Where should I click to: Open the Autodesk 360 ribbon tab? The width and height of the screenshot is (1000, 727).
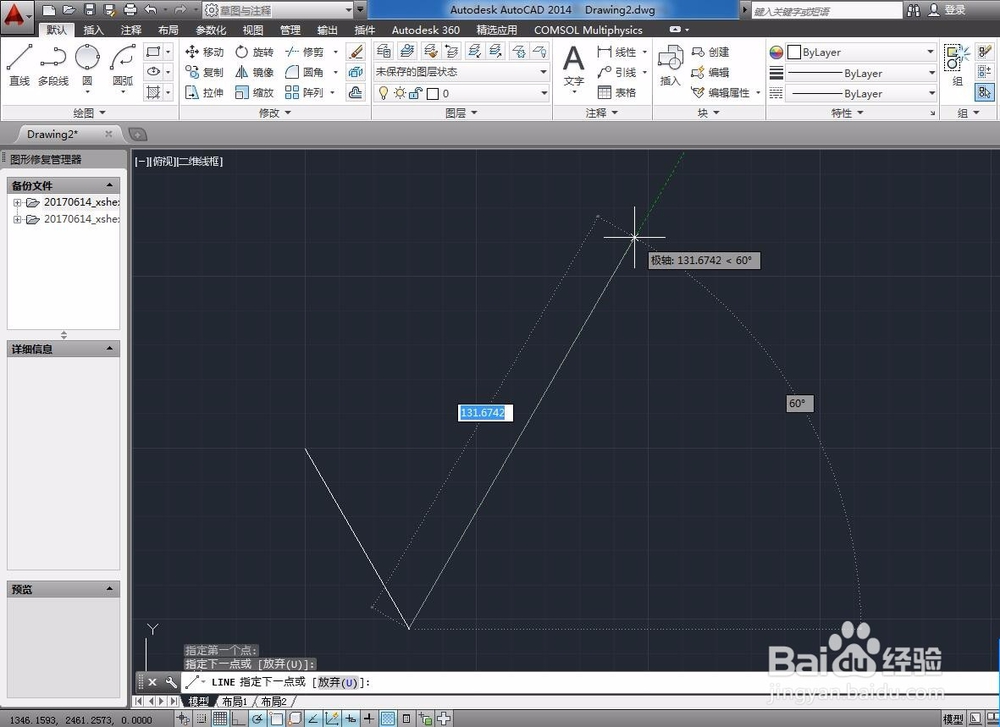pyautogui.click(x=425, y=30)
